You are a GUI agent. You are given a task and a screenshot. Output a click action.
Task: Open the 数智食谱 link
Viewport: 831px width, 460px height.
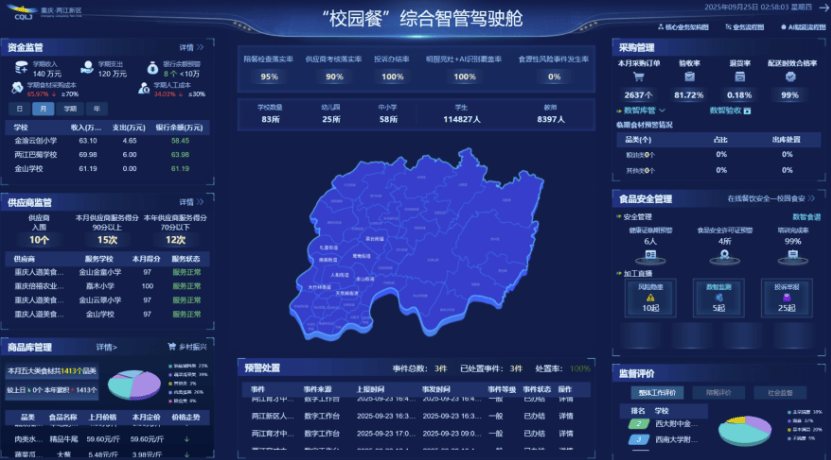[806, 216]
